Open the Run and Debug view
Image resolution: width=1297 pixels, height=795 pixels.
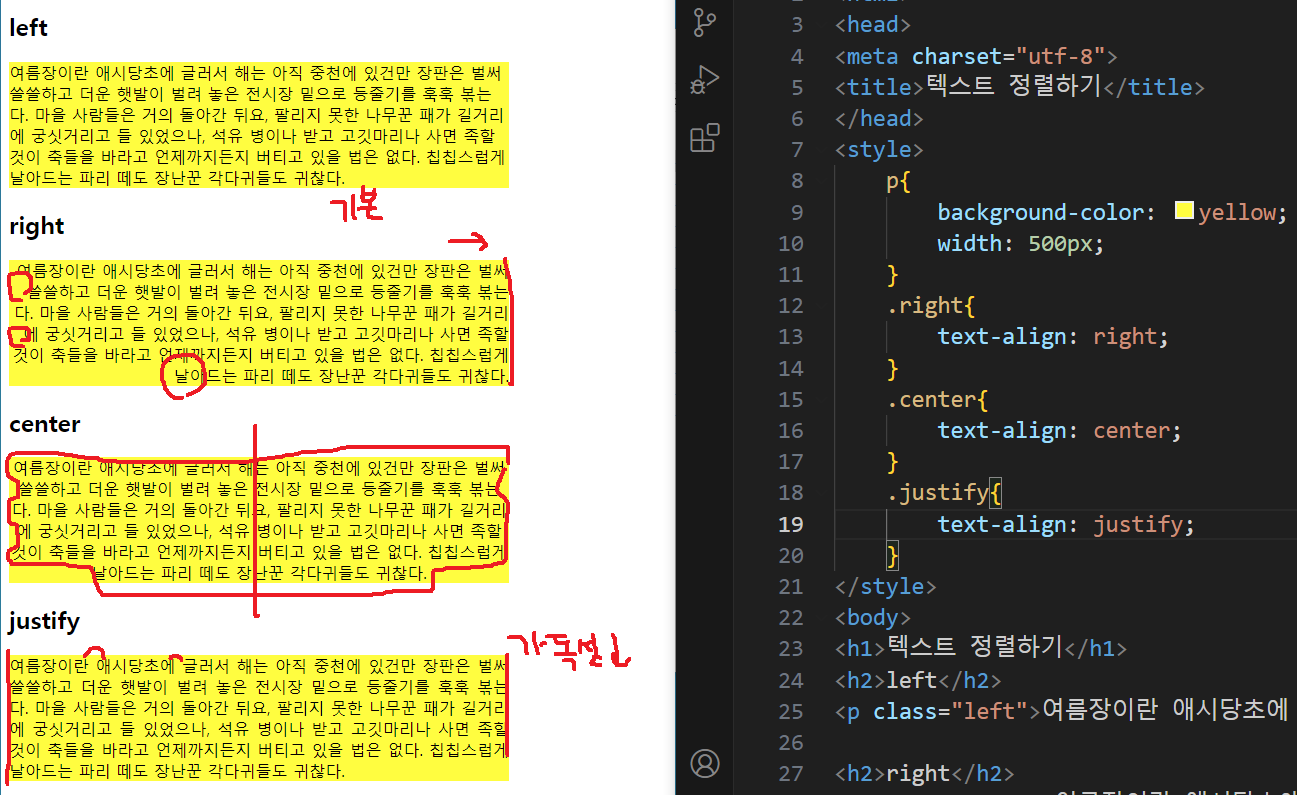[705, 80]
